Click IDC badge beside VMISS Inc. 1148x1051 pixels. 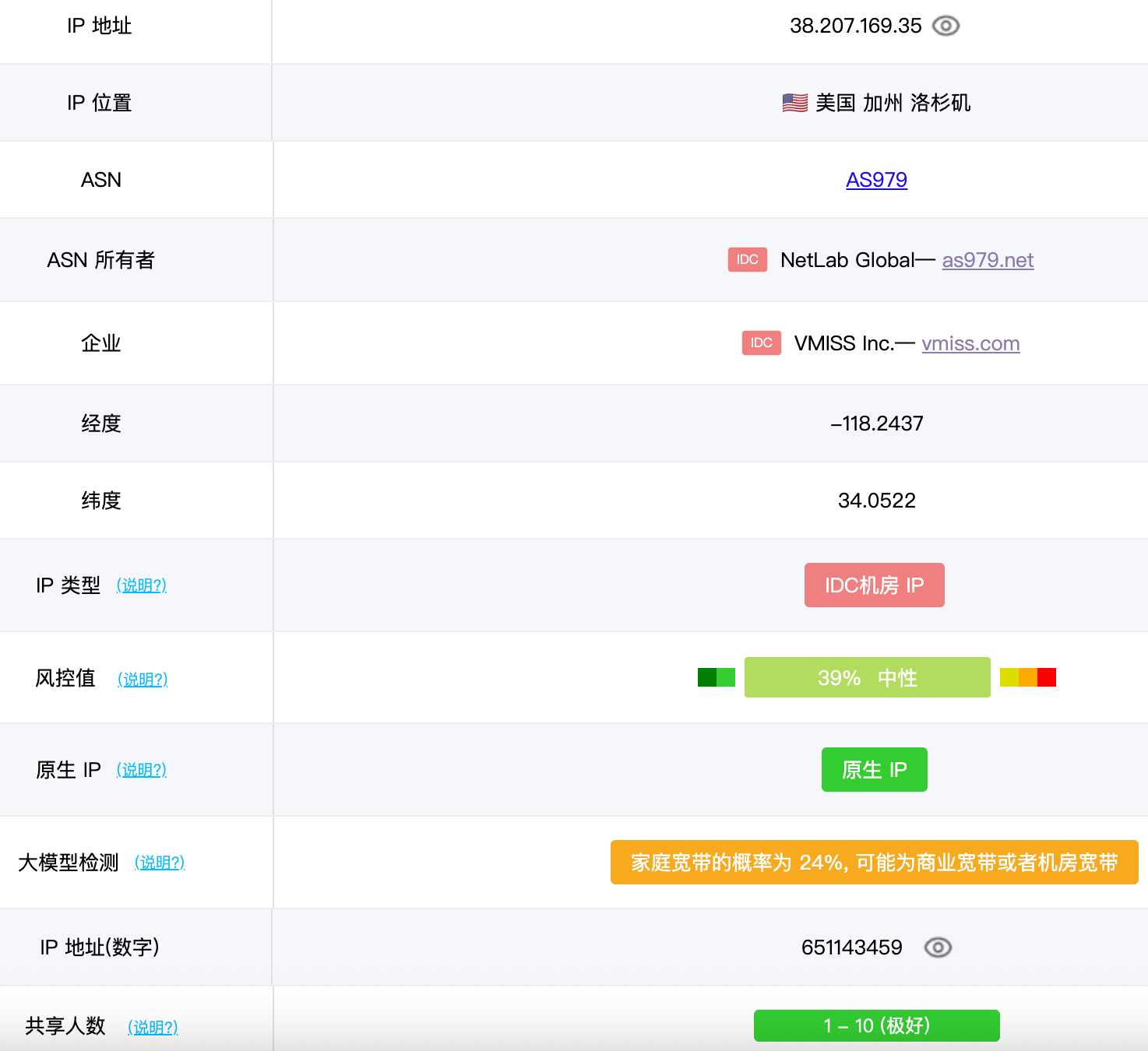[761, 343]
